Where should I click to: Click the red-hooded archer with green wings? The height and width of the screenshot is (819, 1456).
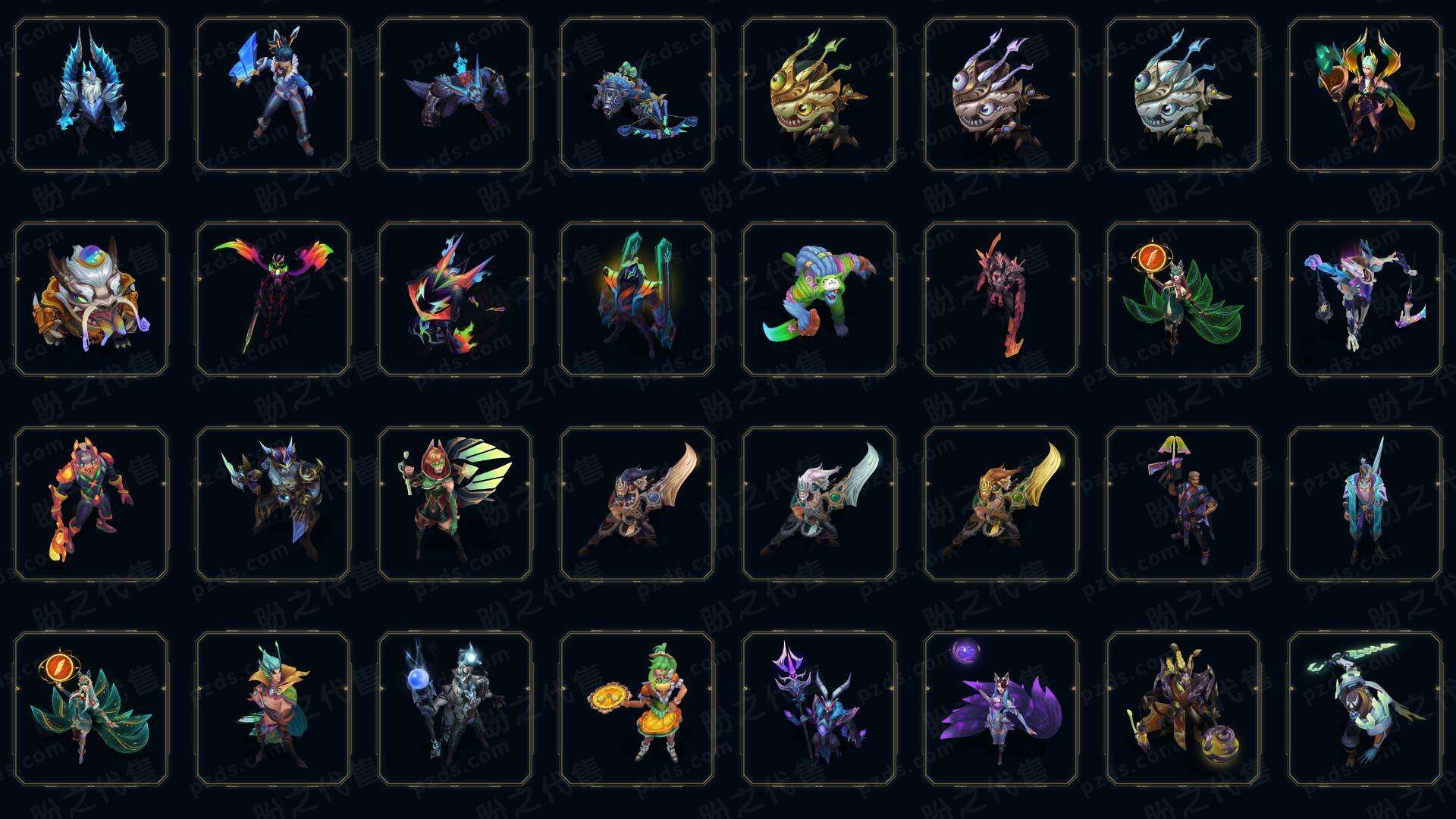pos(455,504)
